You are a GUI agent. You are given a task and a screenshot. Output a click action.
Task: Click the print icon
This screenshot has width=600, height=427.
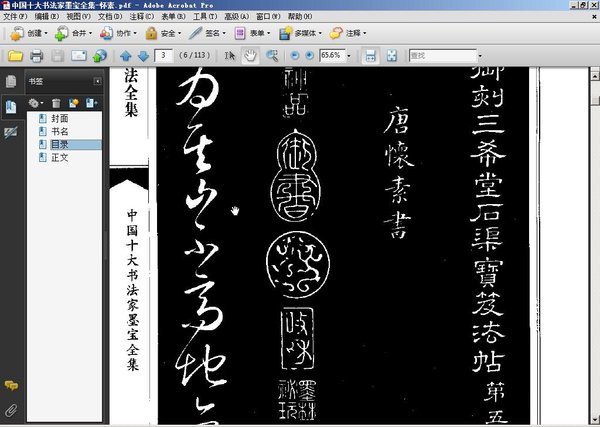[36, 56]
